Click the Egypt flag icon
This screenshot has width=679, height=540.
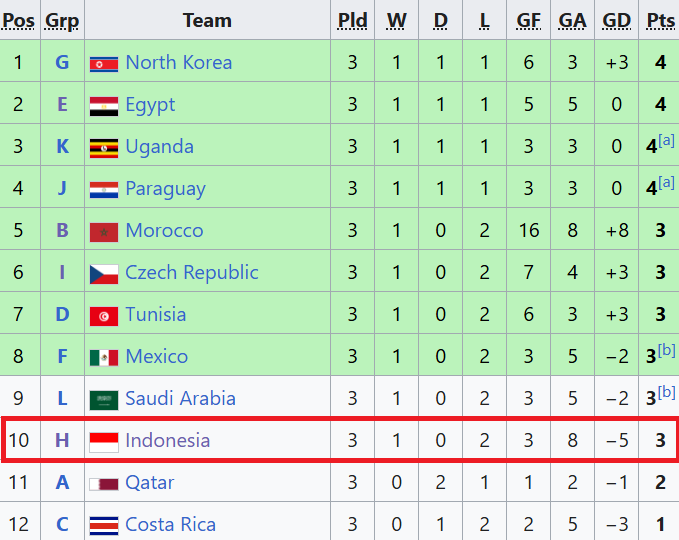(x=104, y=105)
